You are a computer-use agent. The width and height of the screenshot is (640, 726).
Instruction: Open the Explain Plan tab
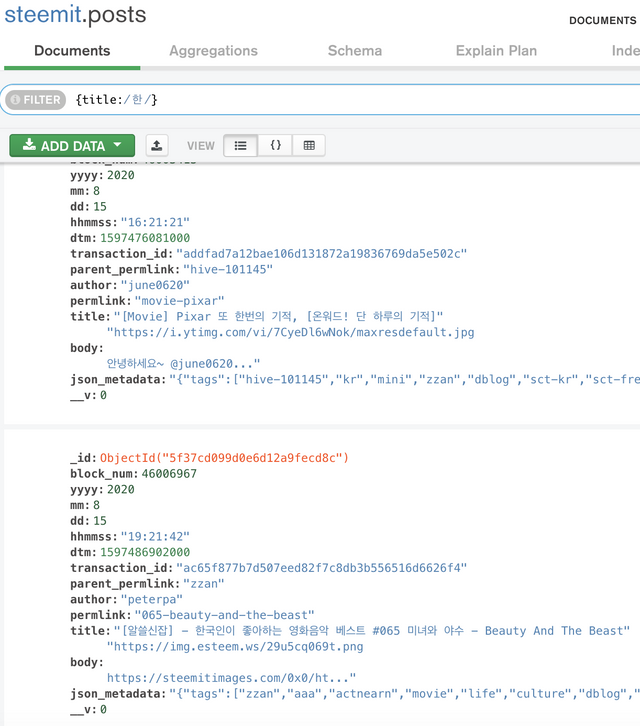click(497, 51)
